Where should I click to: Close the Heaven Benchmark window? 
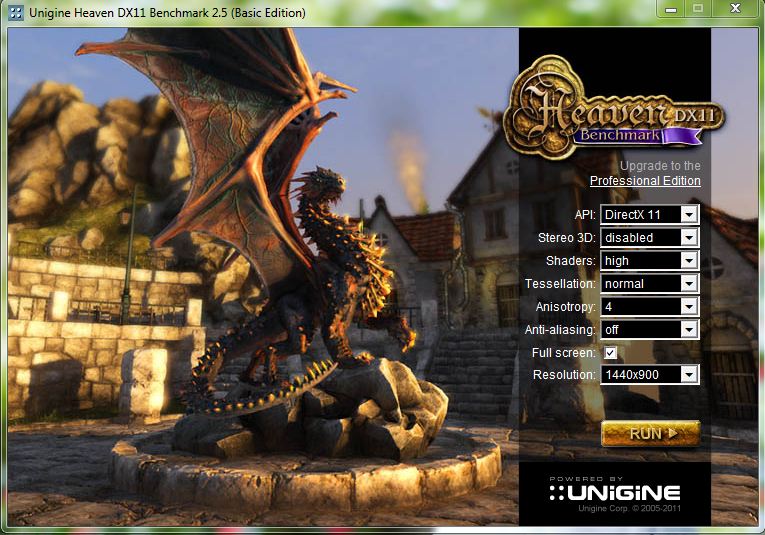tap(736, 8)
